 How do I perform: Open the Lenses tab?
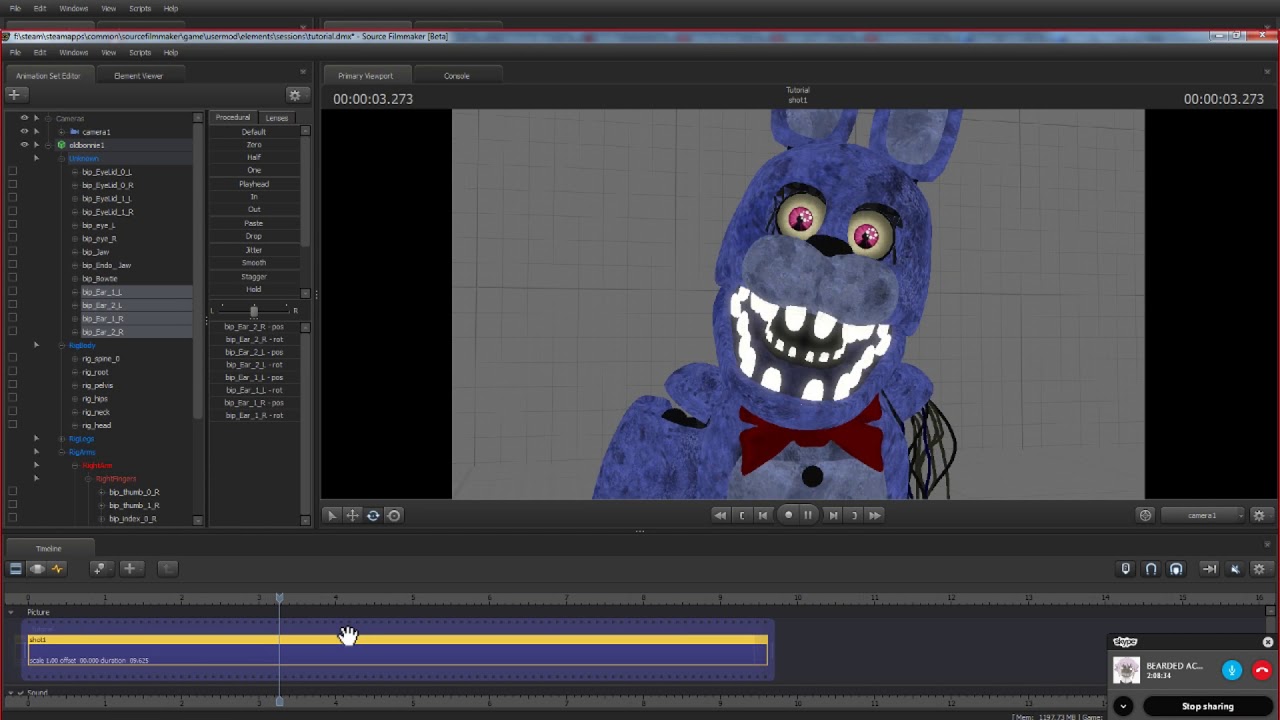tap(277, 118)
